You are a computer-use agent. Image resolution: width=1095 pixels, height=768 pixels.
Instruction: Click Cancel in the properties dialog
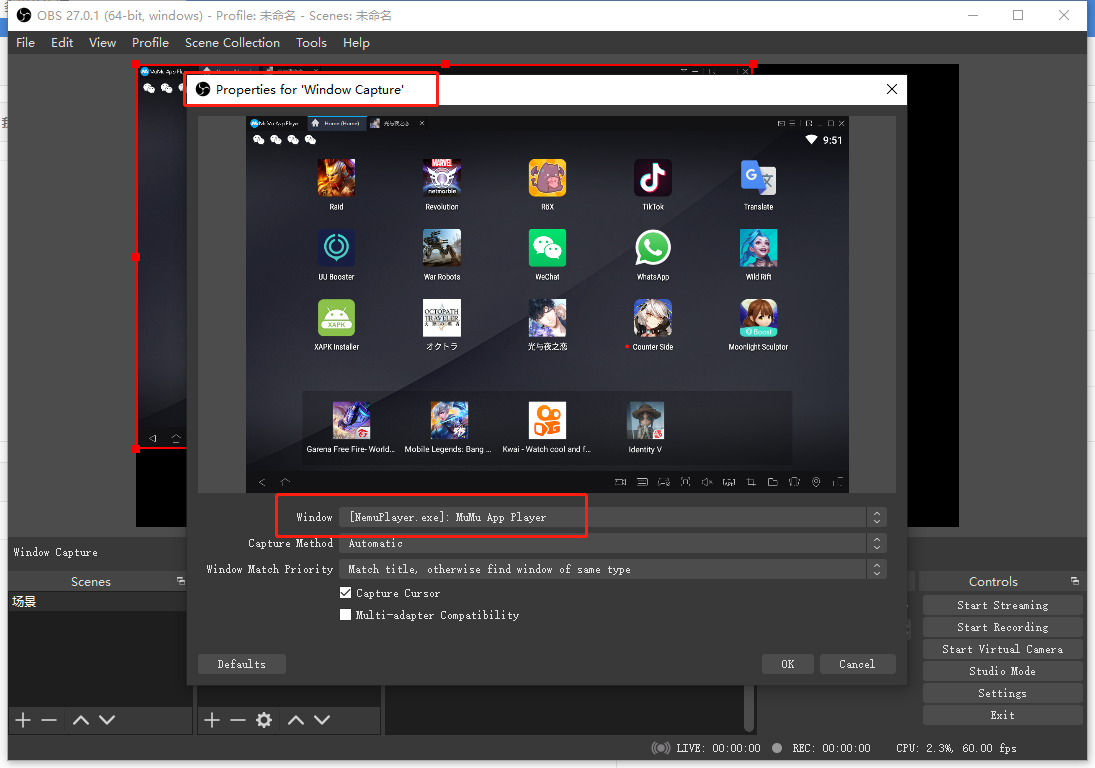[858, 664]
